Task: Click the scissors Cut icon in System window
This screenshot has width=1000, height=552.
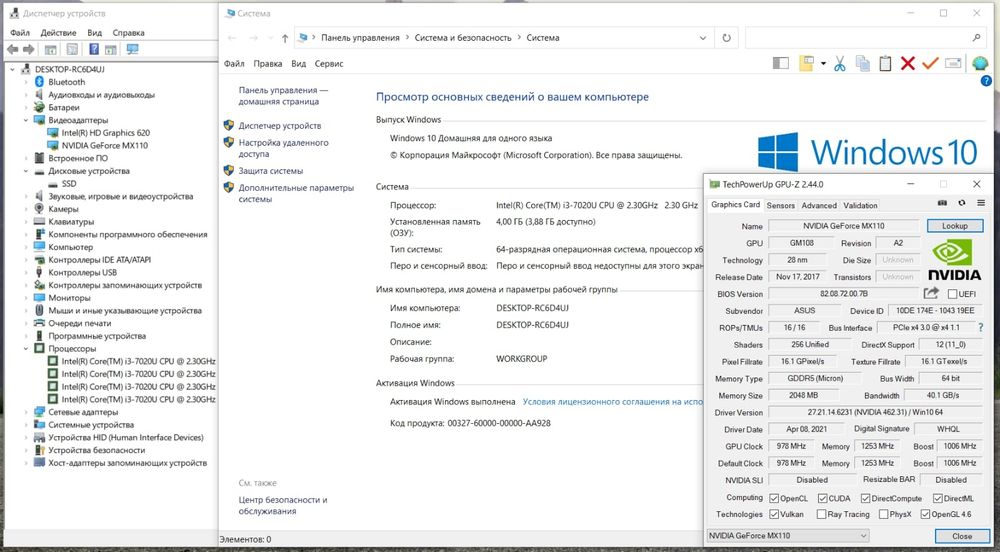Action: 839,63
